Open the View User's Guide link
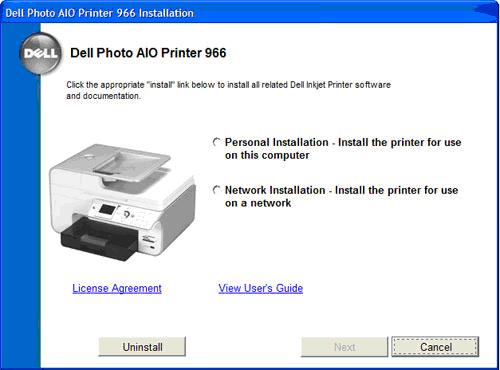The height and width of the screenshot is (370, 500). click(261, 288)
